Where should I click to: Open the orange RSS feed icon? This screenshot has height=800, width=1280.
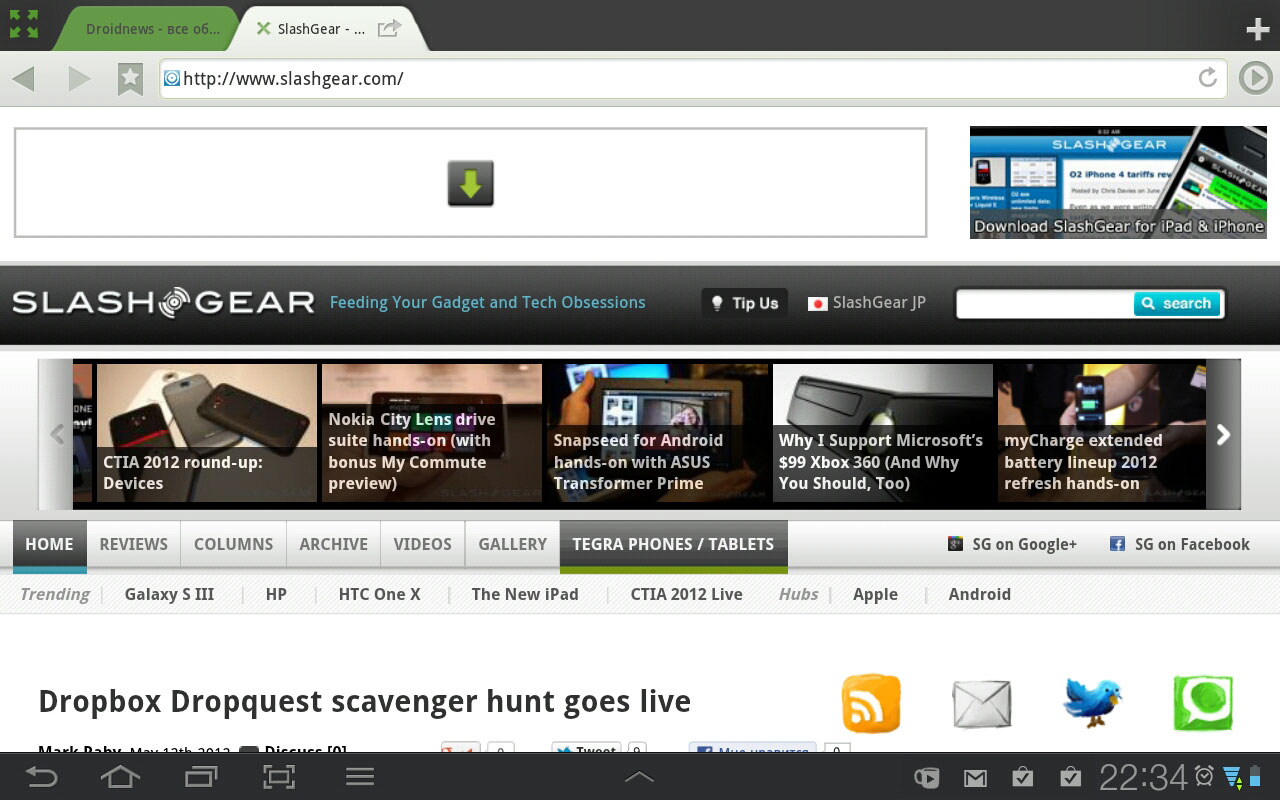(871, 703)
